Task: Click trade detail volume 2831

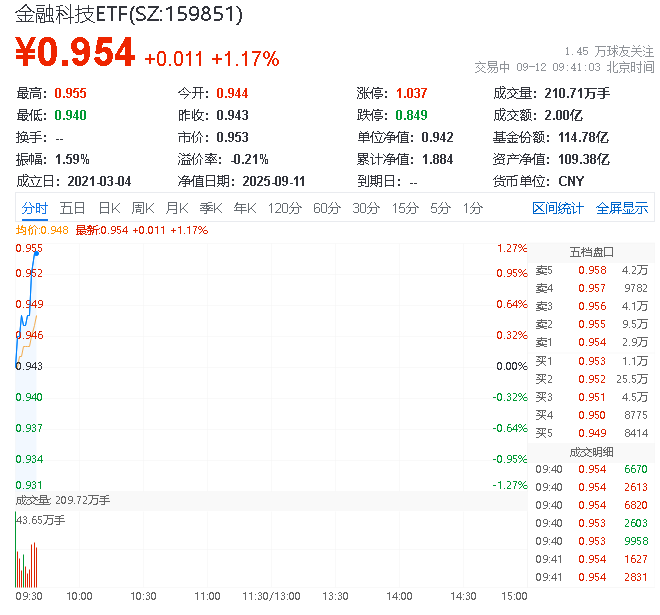Action: pos(636,577)
